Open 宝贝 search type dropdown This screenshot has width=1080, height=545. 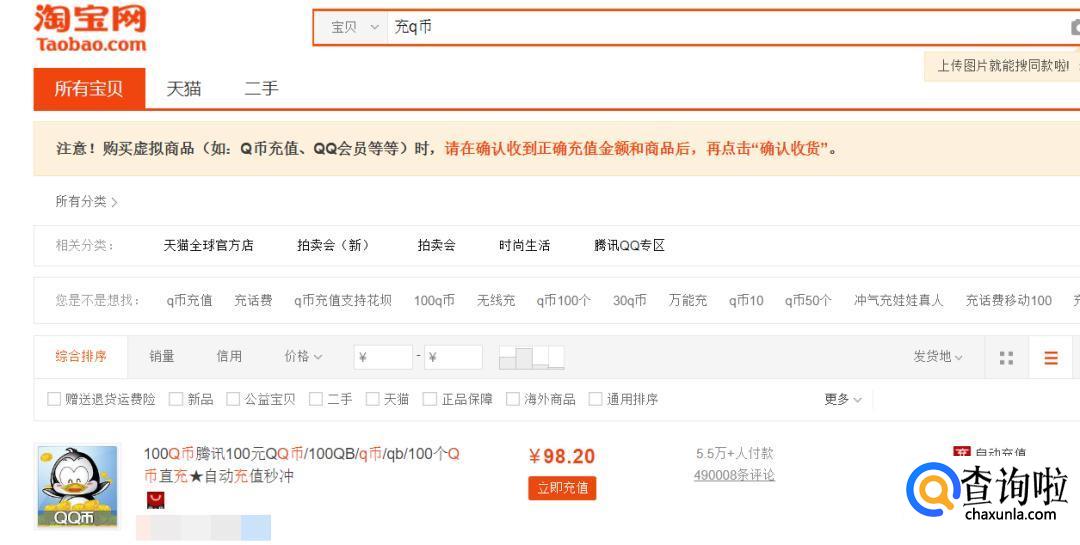(x=353, y=28)
